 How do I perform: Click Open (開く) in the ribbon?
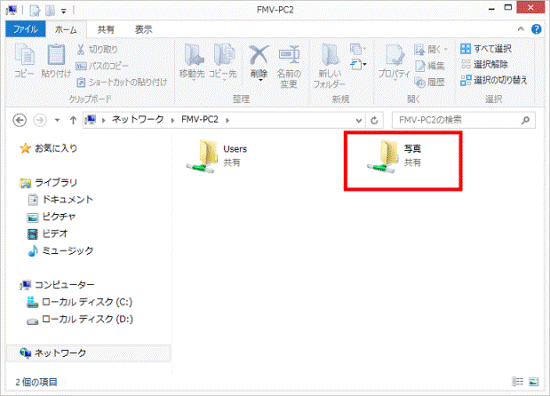pyautogui.click(x=431, y=49)
